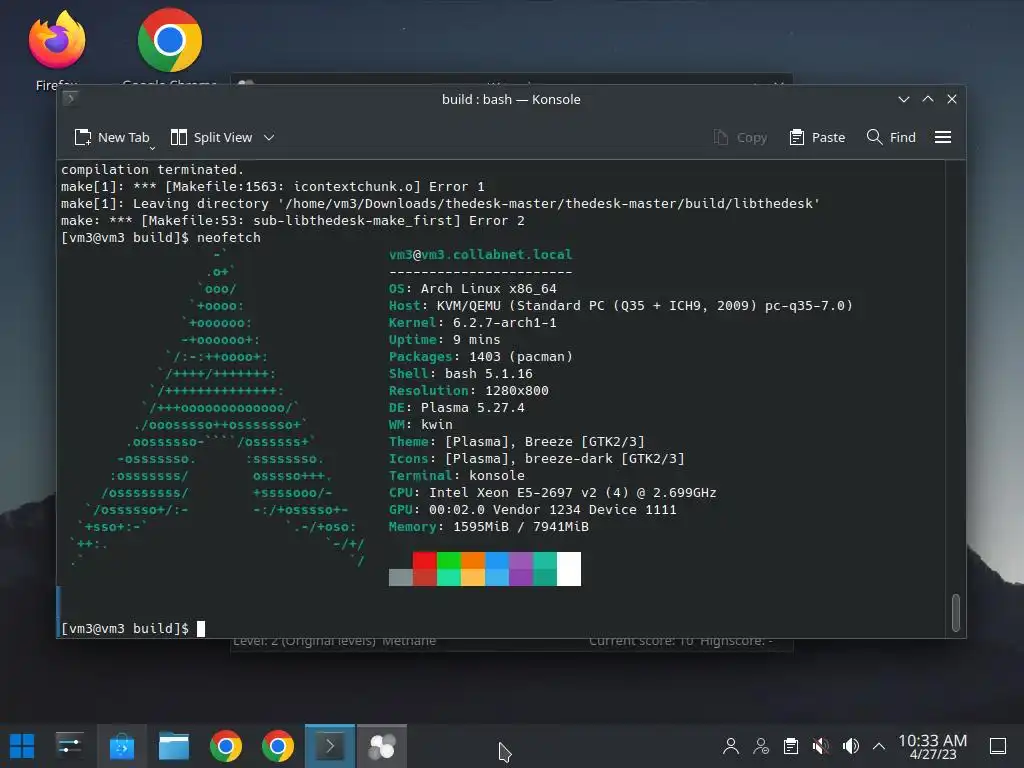Image resolution: width=1024 pixels, height=768 pixels.
Task: Open a New Tab in Konsole
Action: click(112, 138)
